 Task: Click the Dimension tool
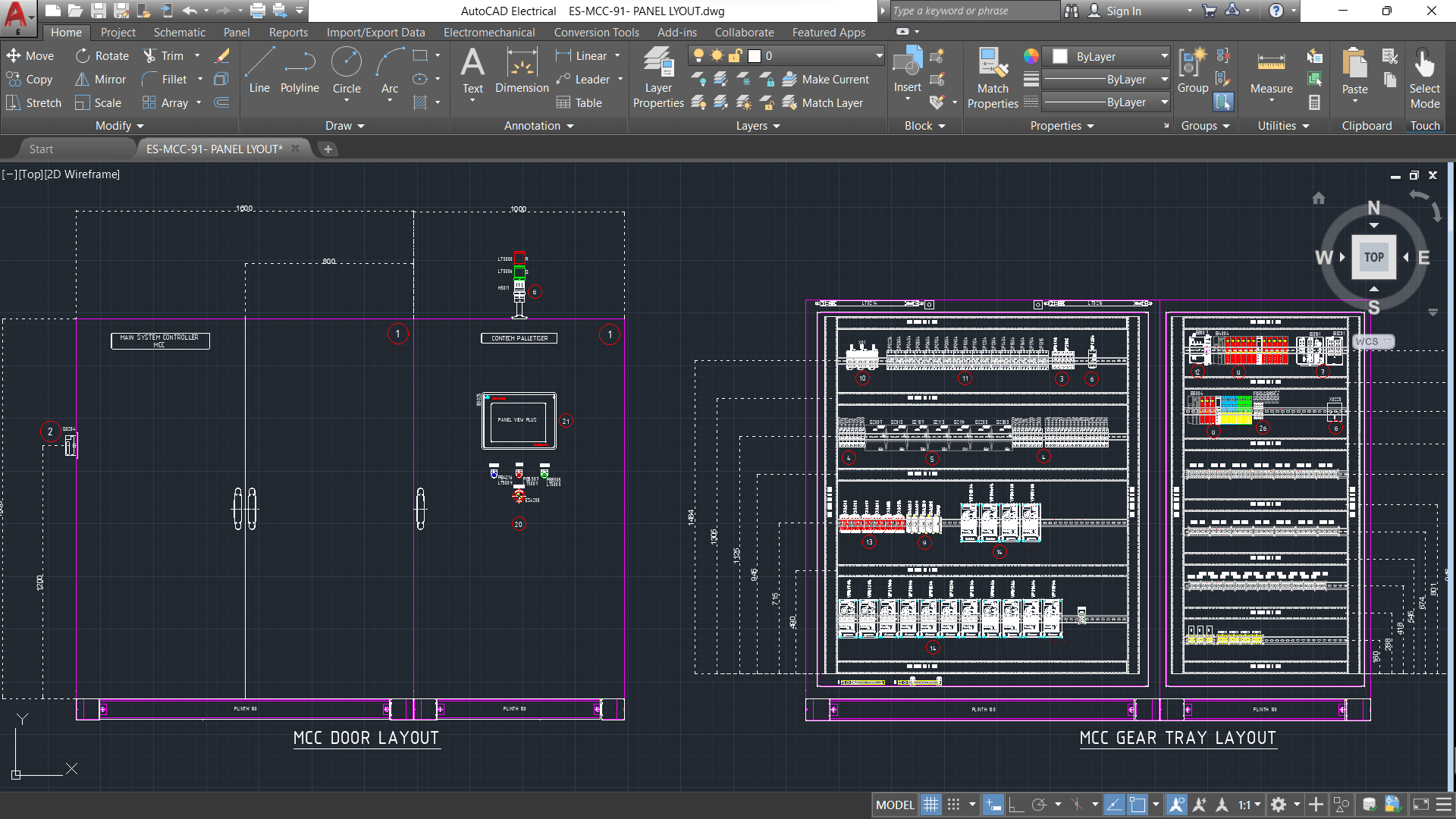pos(522,72)
